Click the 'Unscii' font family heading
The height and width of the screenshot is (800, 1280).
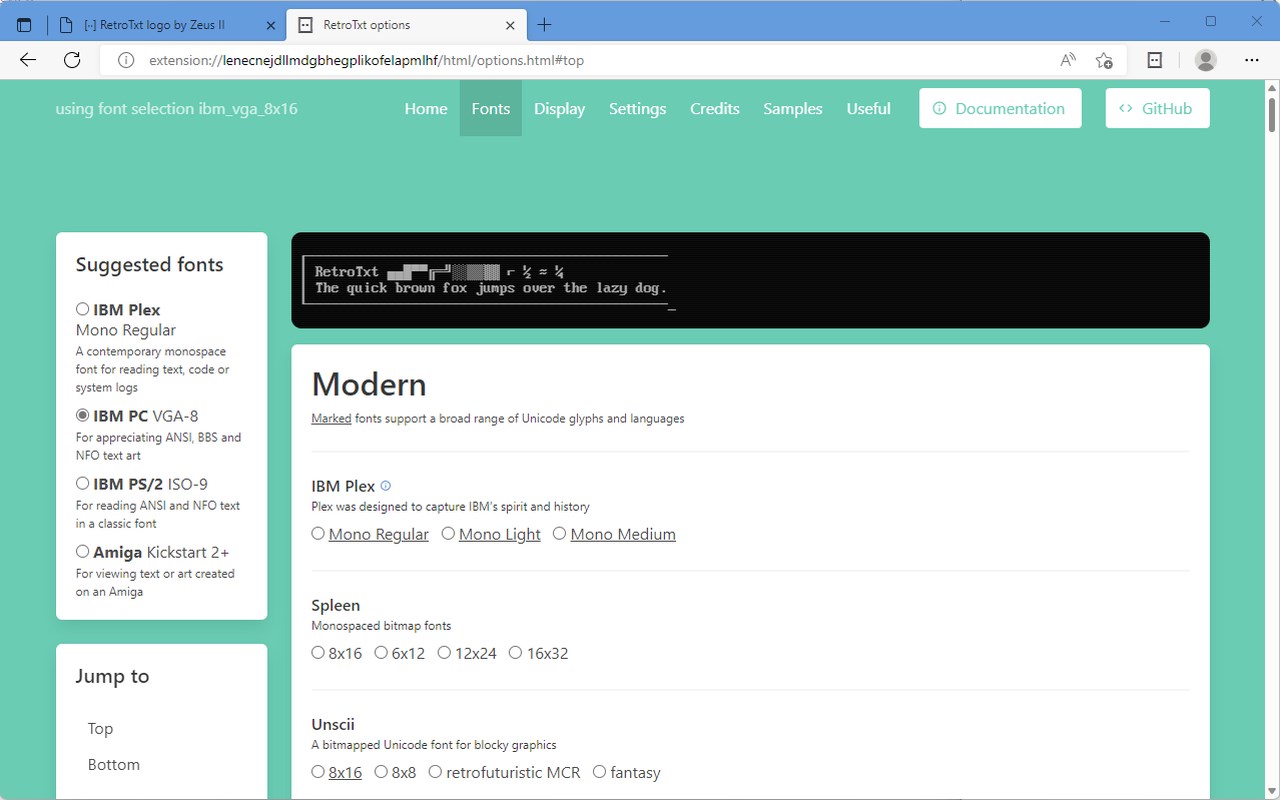[x=333, y=724]
